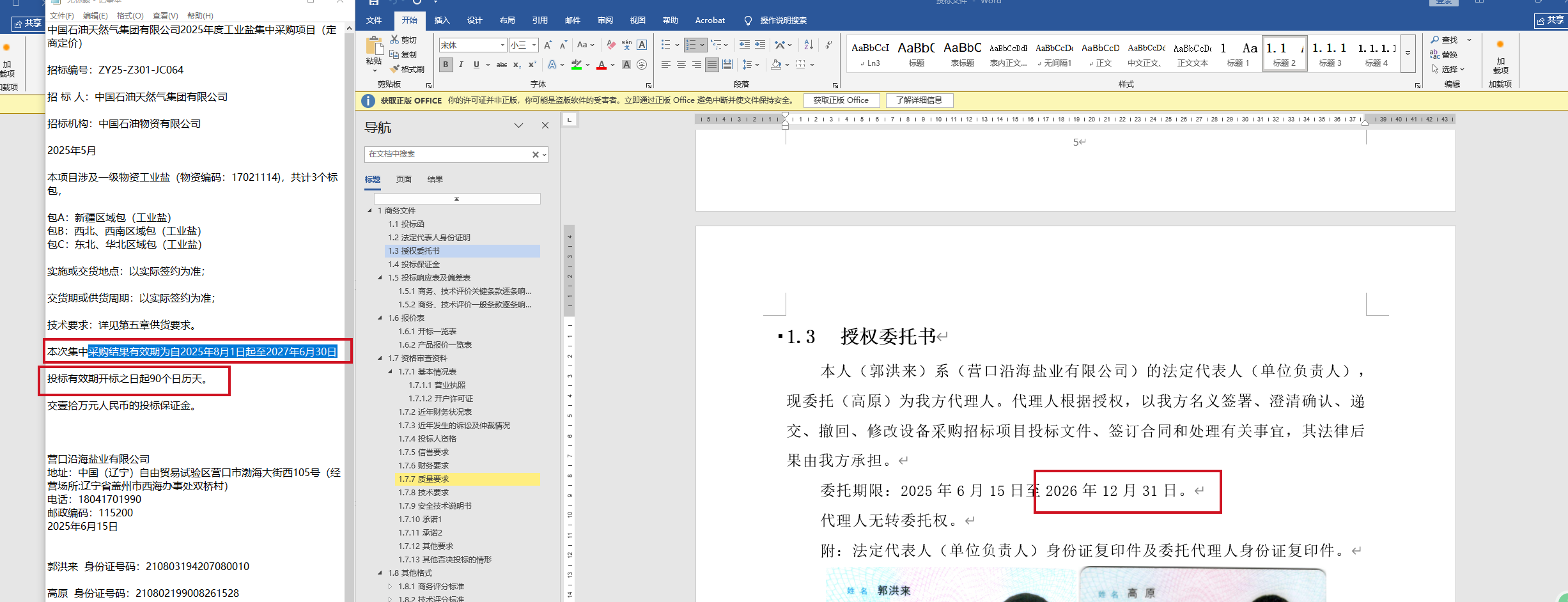Click the red font color button
The image size is (1568, 602).
601,65
